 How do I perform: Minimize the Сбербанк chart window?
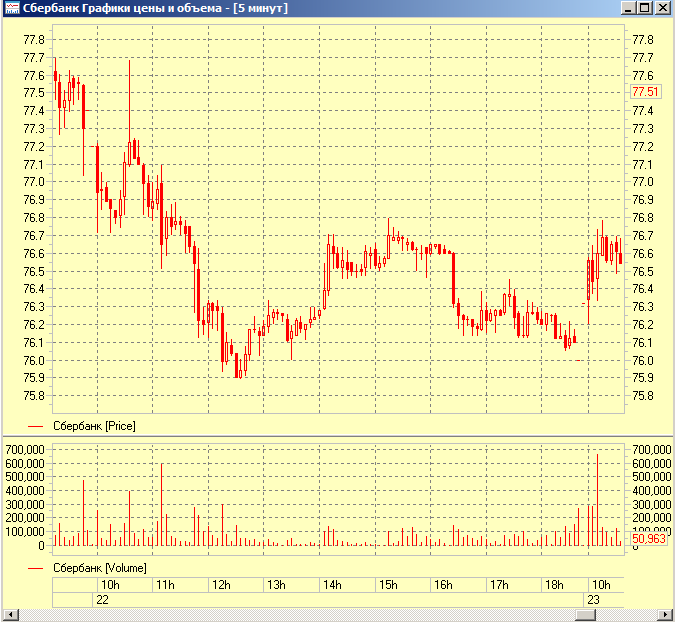[629, 8]
